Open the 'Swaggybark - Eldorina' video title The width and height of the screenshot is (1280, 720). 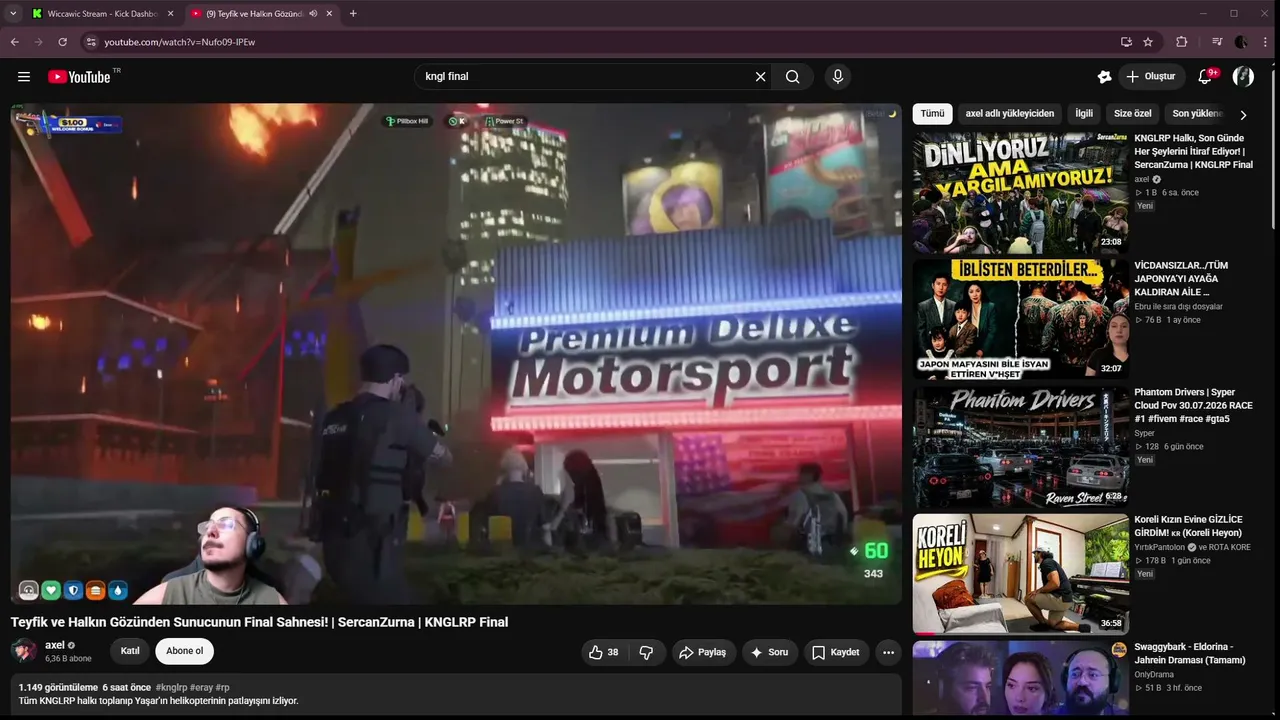click(x=1190, y=653)
